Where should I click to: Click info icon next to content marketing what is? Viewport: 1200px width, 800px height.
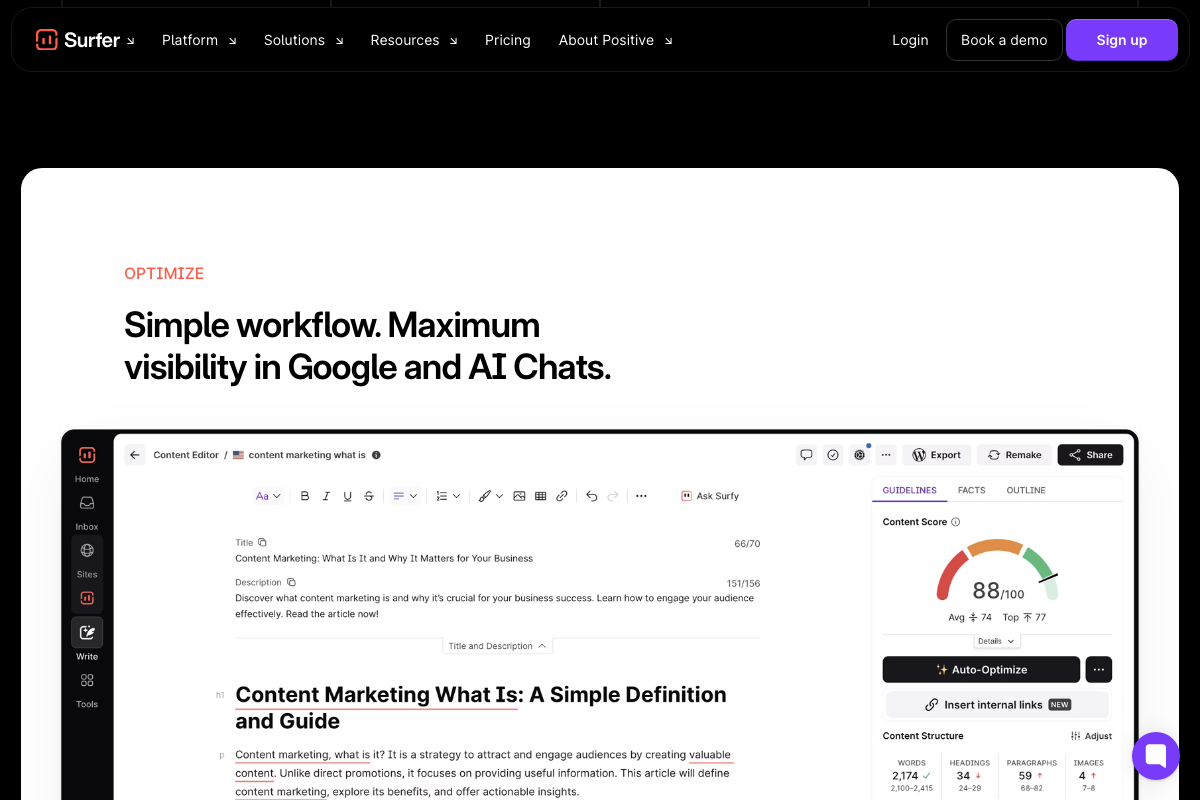376,455
